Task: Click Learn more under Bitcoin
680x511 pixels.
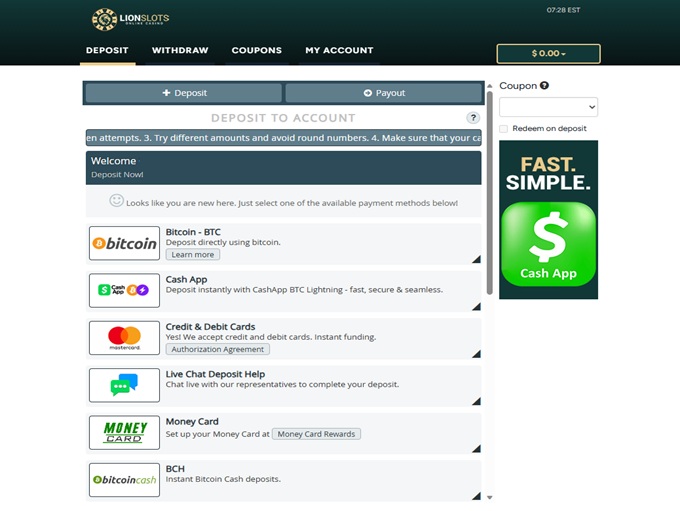Action: point(193,255)
